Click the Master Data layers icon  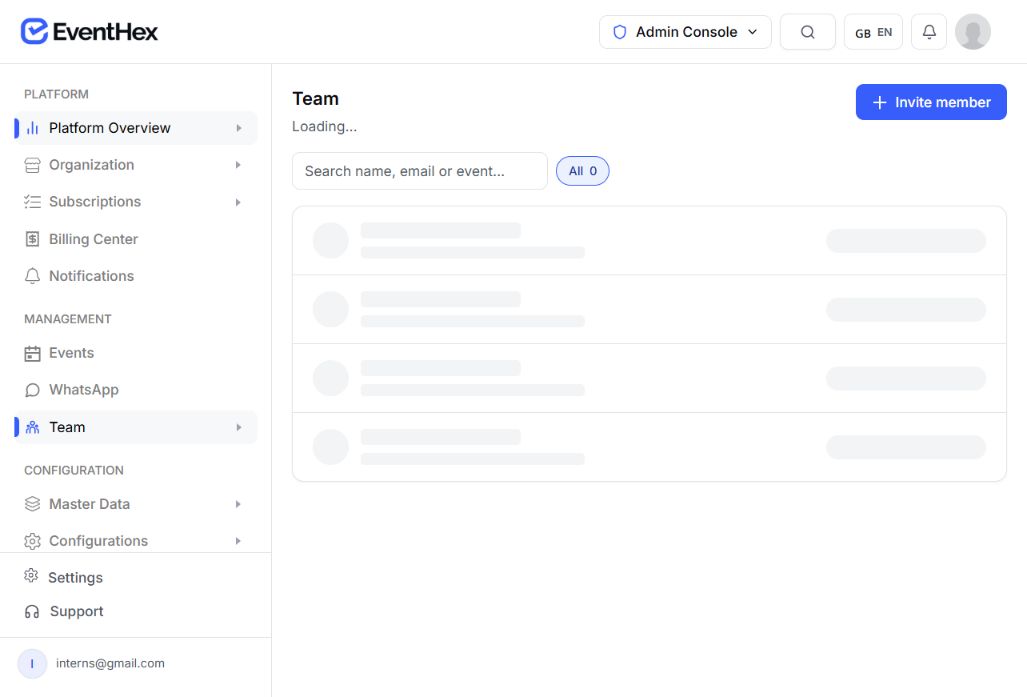[x=32, y=504]
